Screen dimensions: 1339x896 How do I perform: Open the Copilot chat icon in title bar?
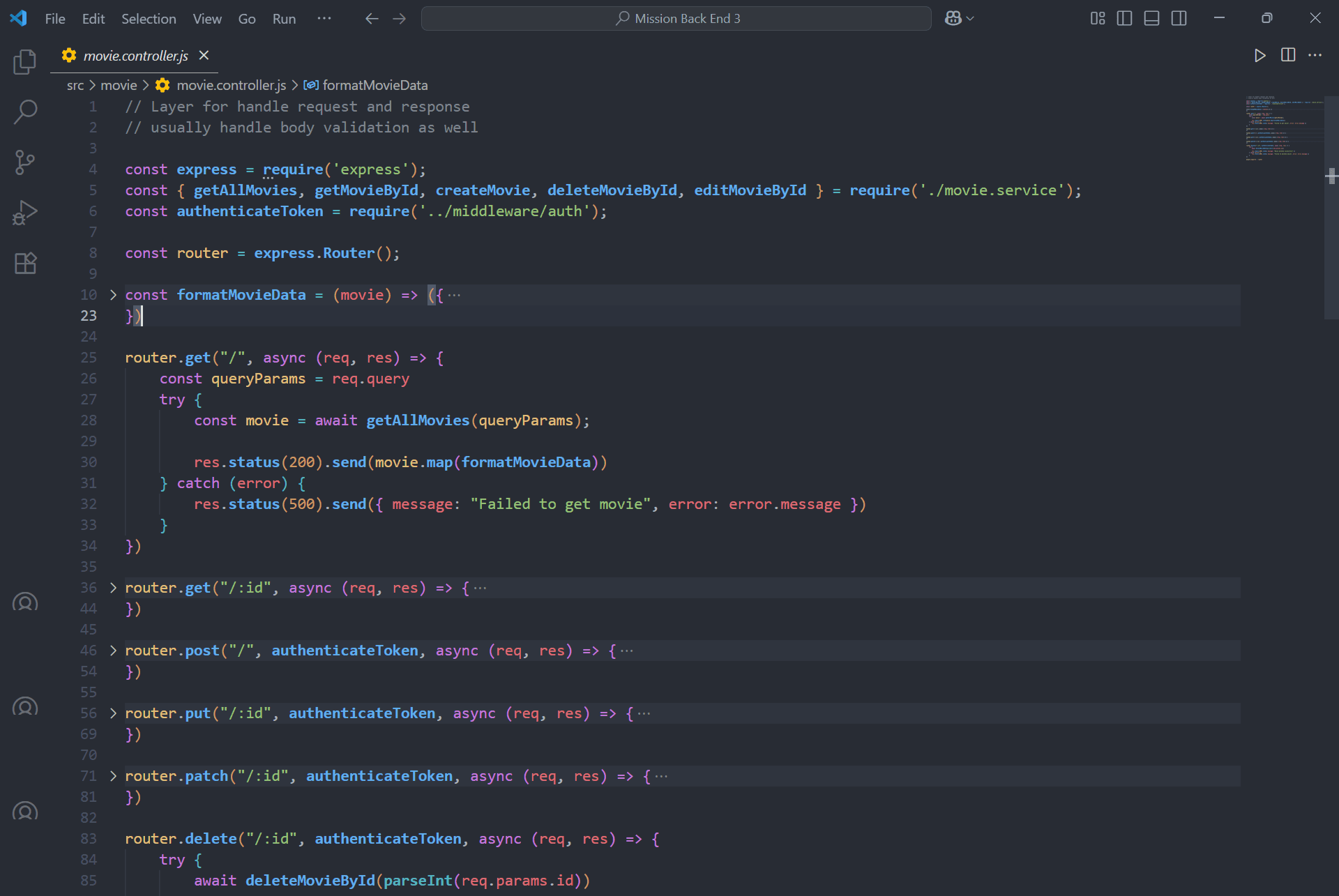[x=953, y=19]
